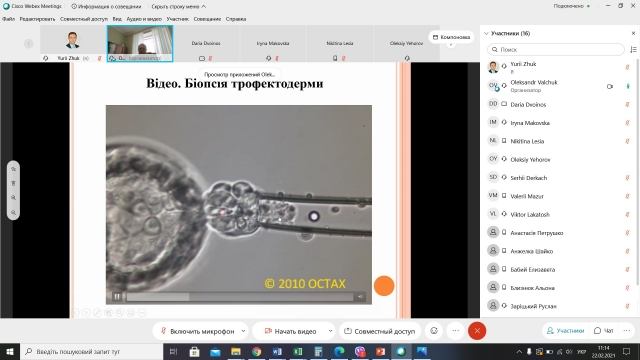Click Совместный доступ share button
The image size is (640, 360).
point(380,331)
